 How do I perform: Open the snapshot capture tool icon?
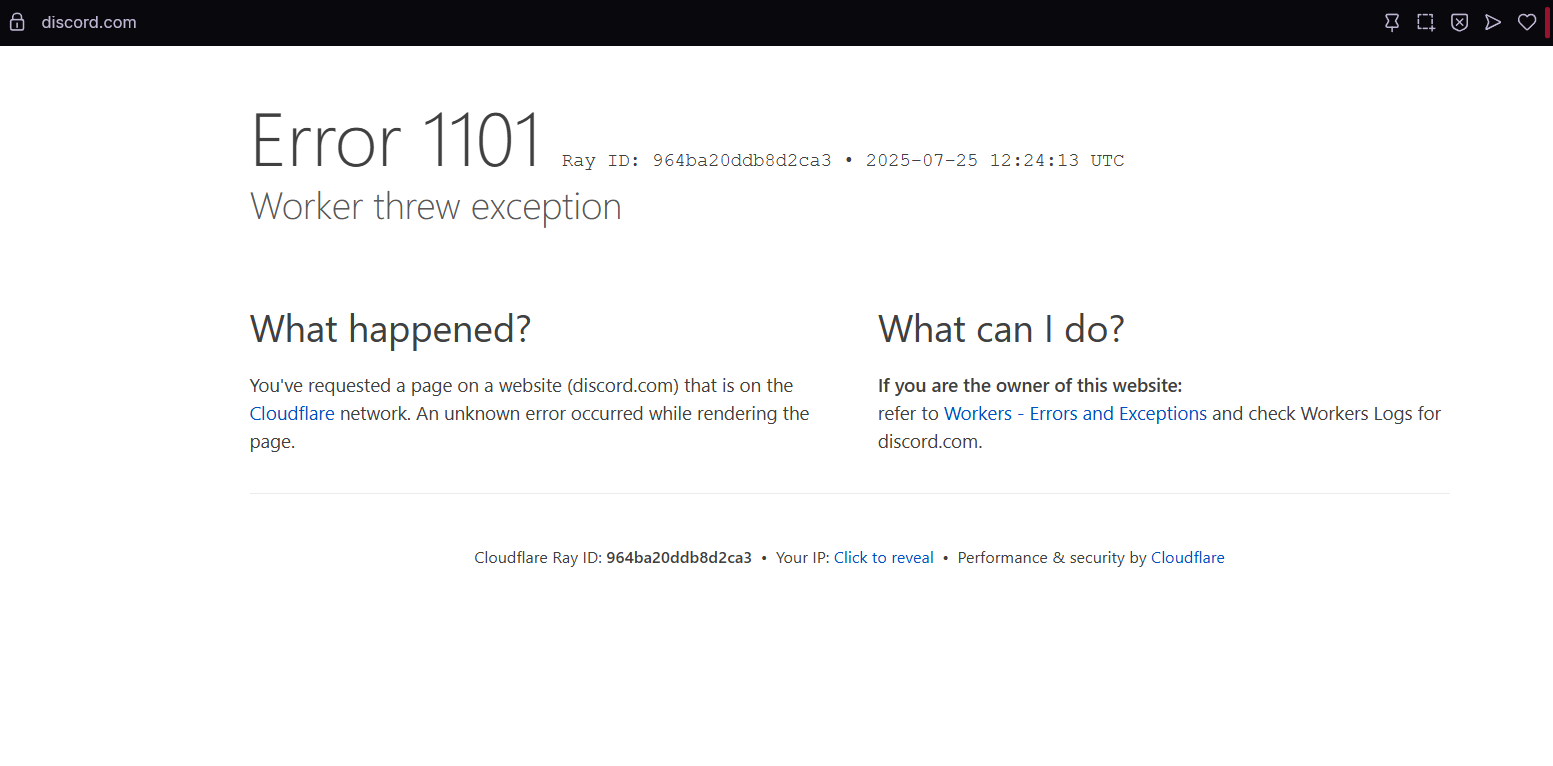click(x=1426, y=22)
